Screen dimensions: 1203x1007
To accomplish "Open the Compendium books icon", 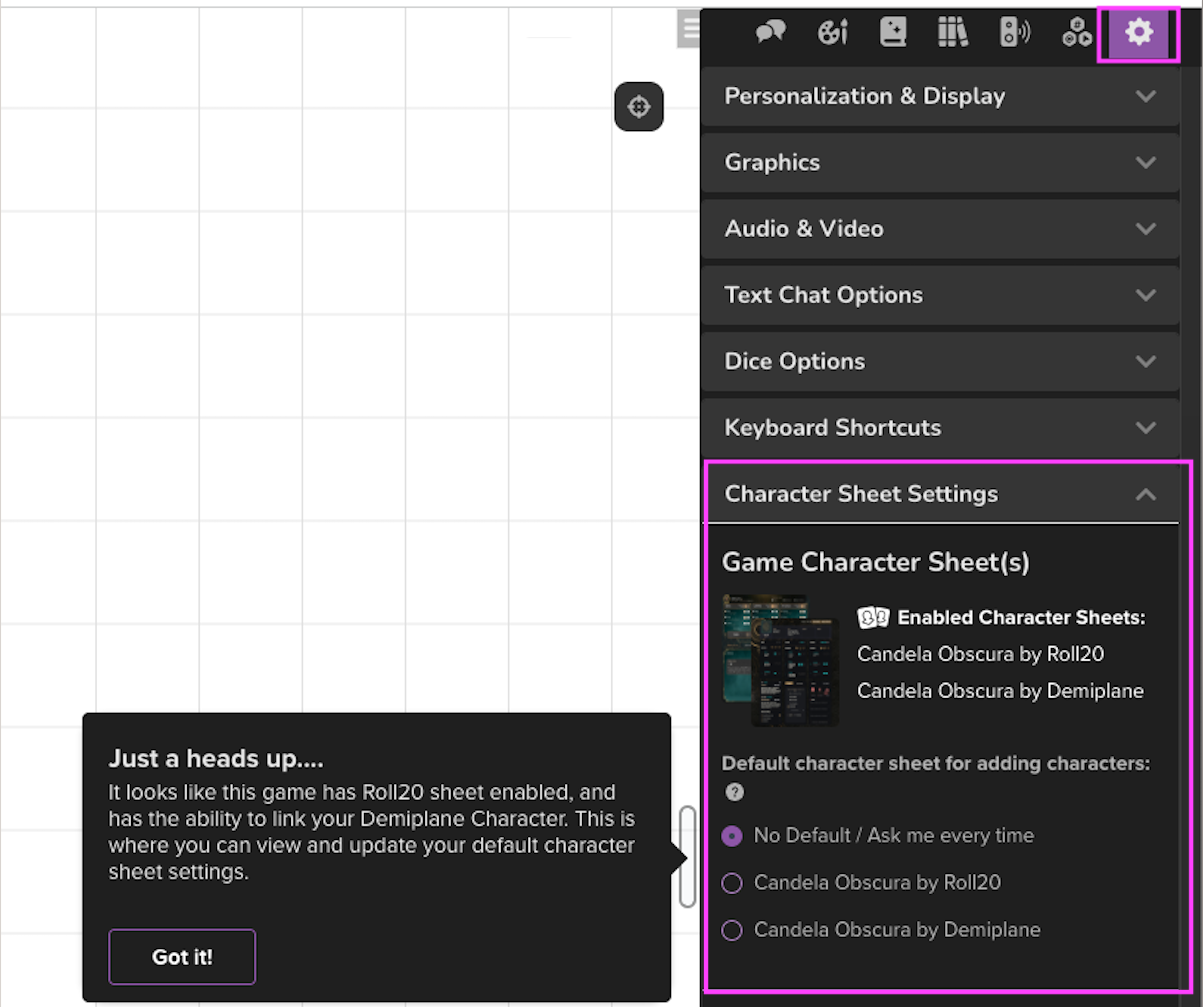I will point(953,33).
